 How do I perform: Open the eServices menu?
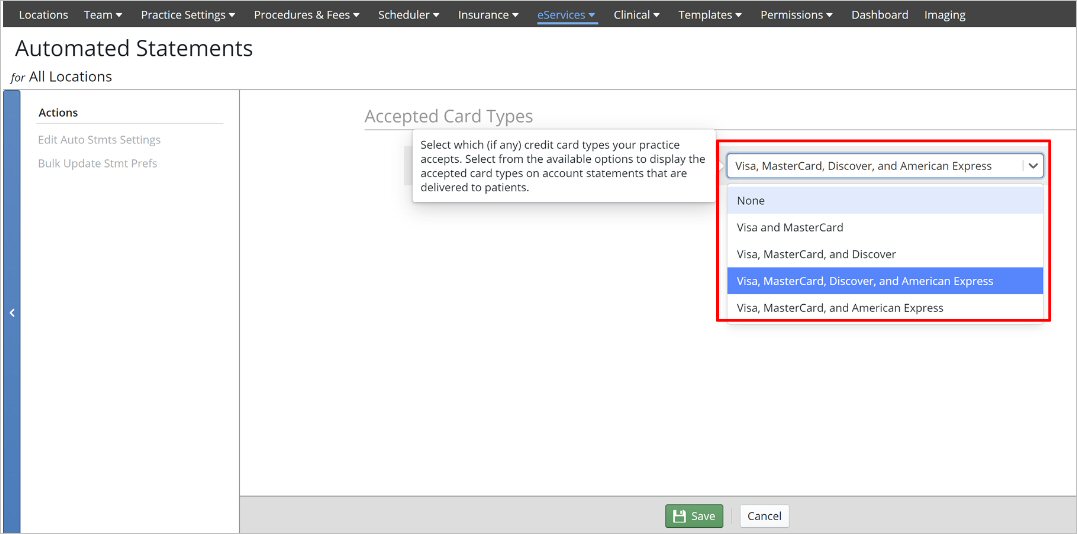pos(566,15)
